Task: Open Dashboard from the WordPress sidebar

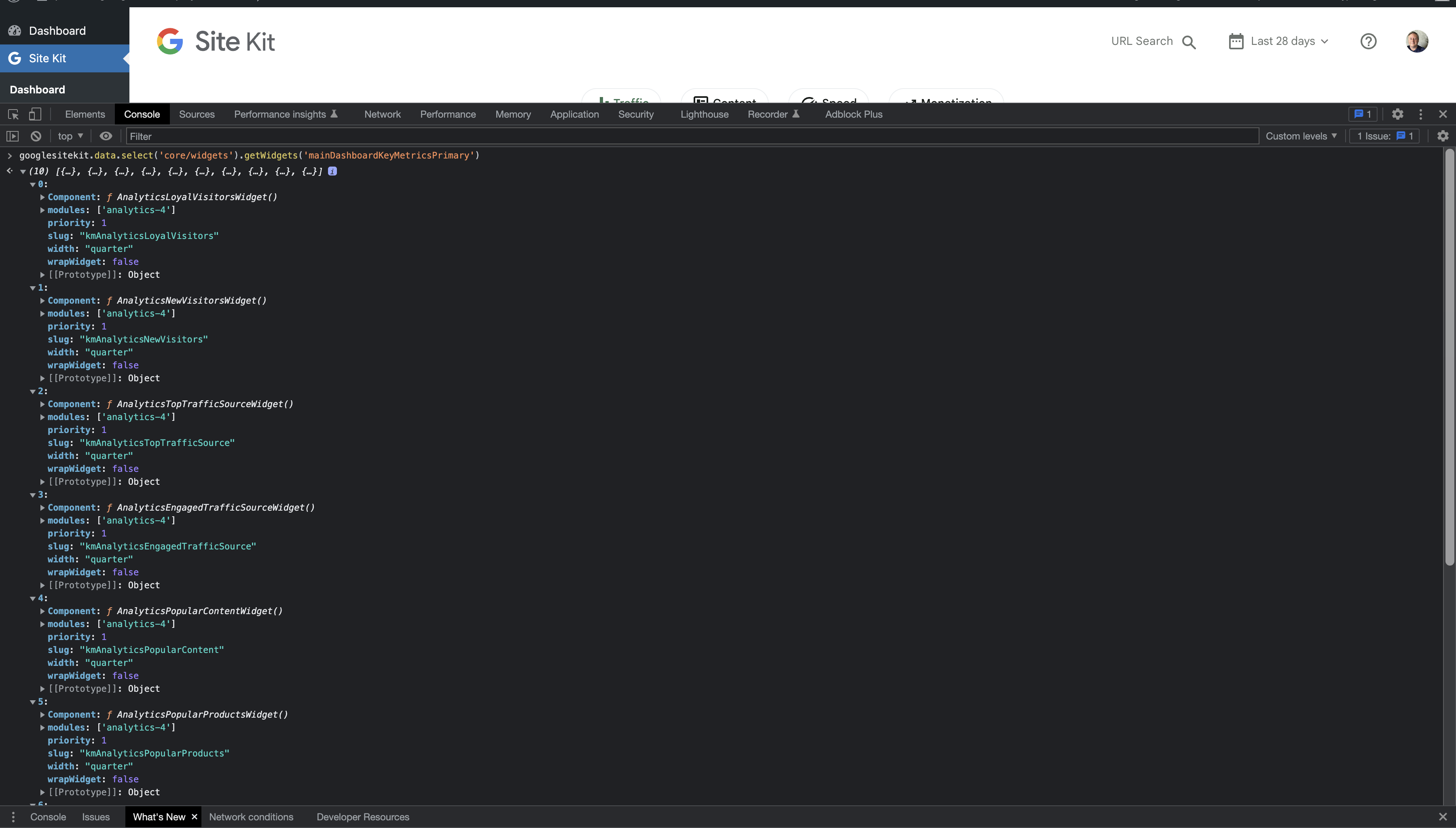Action: (x=57, y=31)
